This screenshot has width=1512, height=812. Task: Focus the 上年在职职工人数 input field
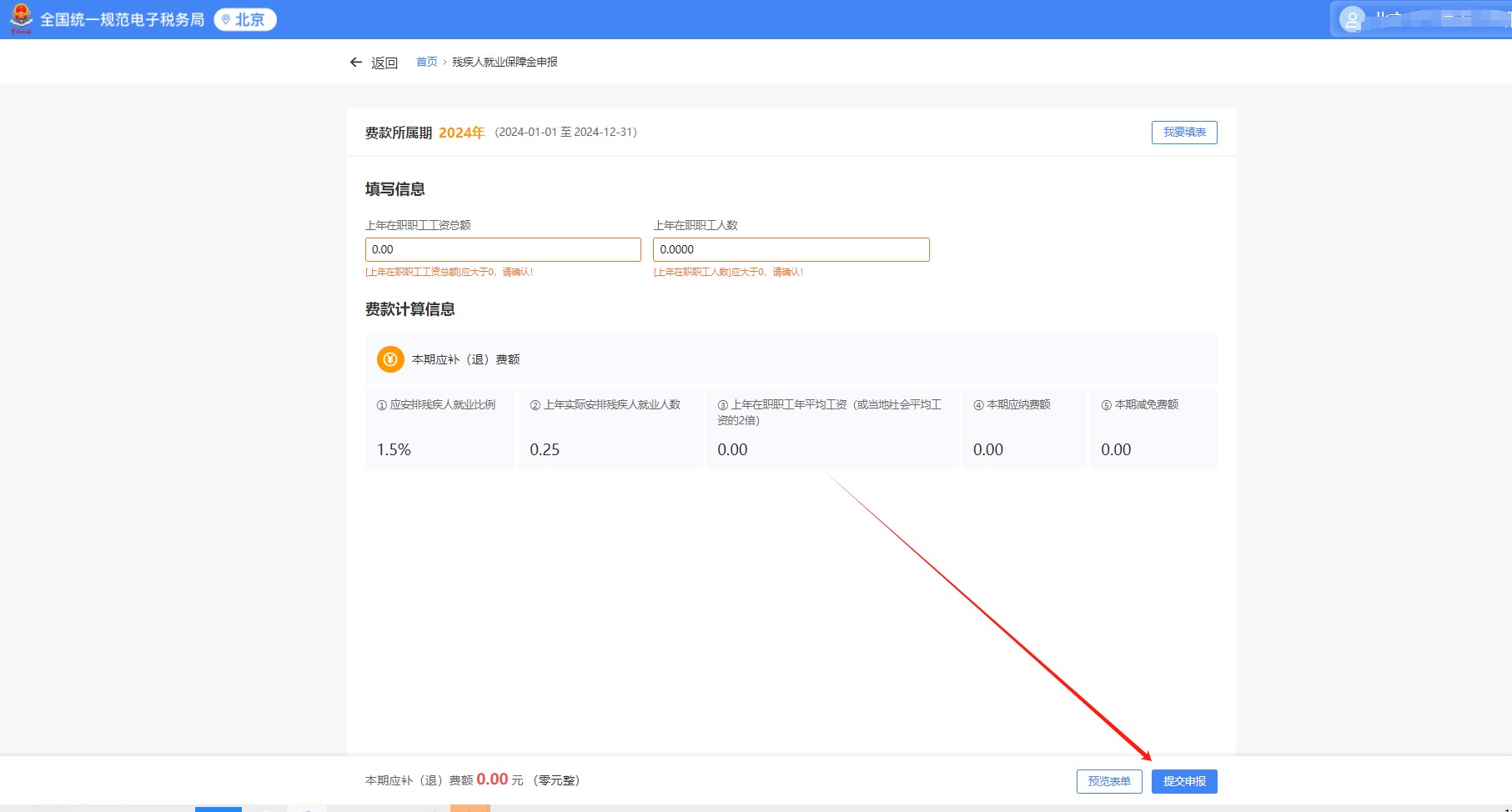click(791, 249)
